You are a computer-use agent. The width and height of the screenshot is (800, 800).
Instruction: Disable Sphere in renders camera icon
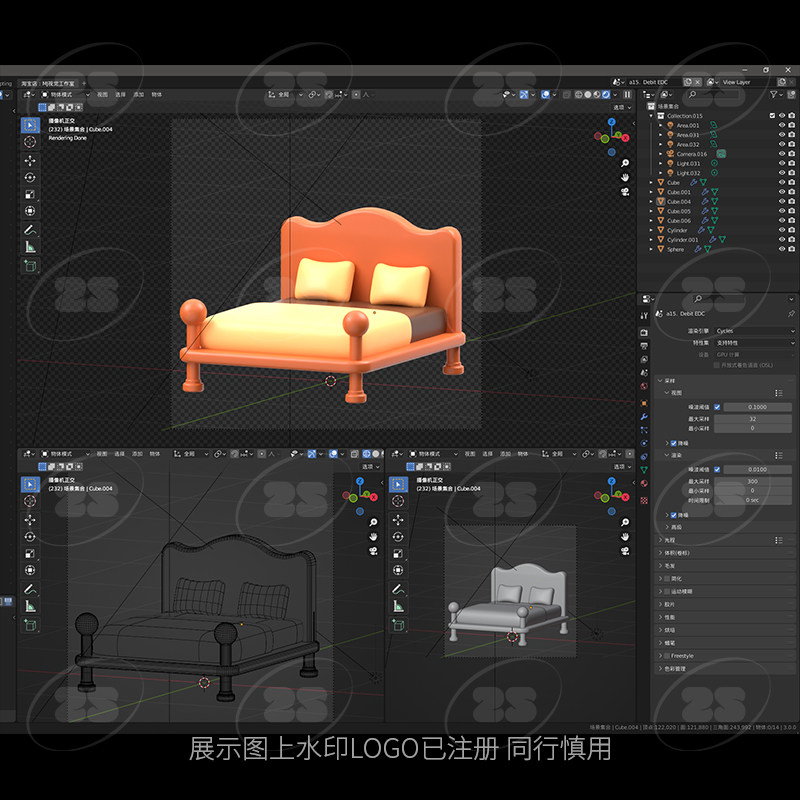coord(791,249)
